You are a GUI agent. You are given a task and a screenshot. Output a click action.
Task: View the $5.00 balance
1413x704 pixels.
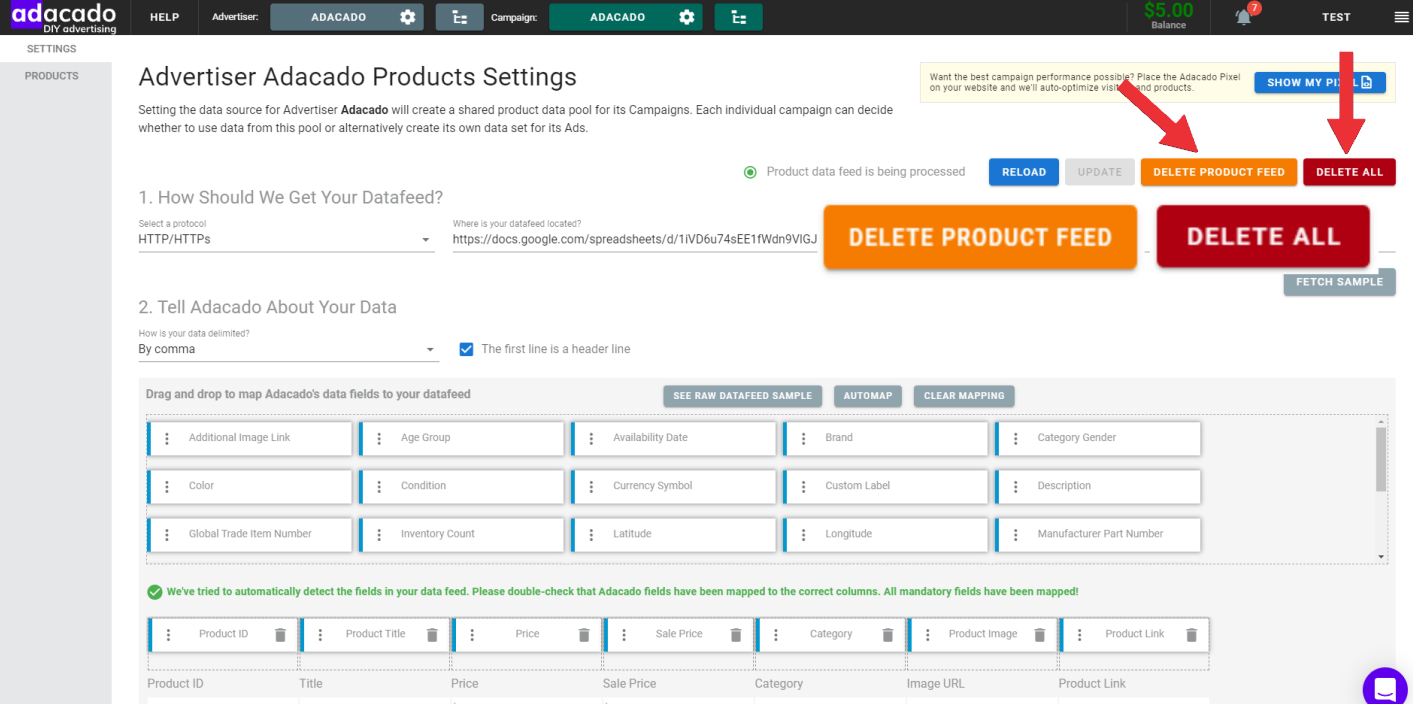coord(1168,15)
